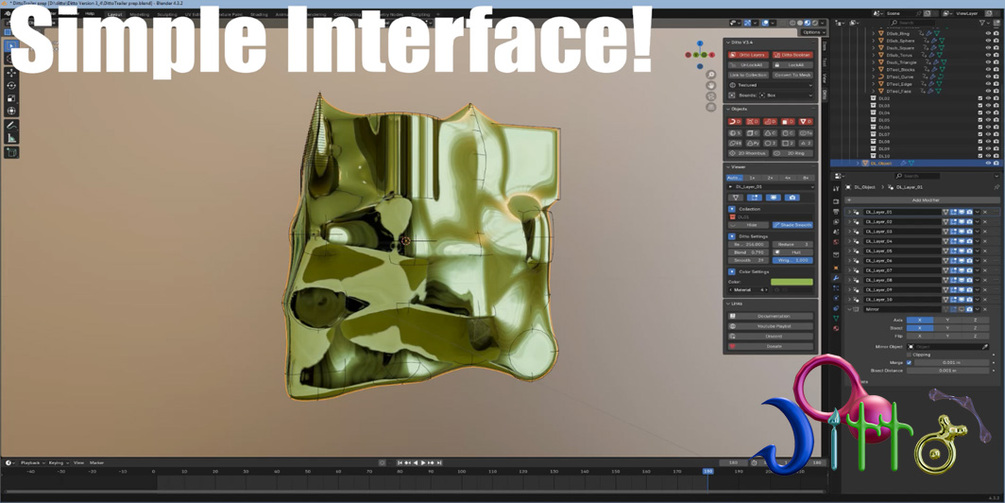This screenshot has width=1005, height=503.
Task: Collapse the Ditto V3.4 panel
Action: pos(729,42)
